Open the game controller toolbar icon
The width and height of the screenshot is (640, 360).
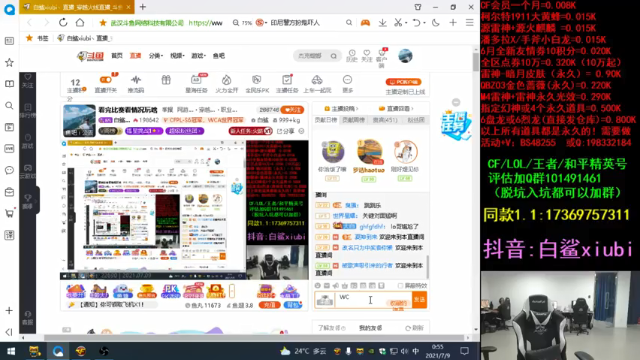tap(365, 23)
